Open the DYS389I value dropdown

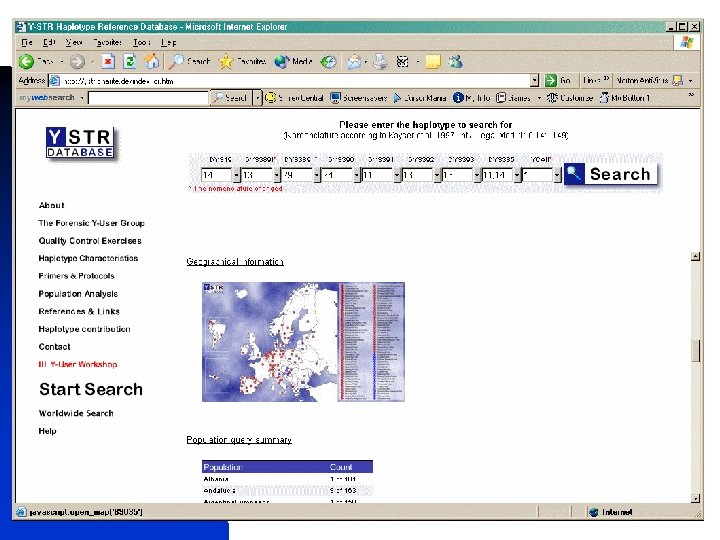pos(277,175)
